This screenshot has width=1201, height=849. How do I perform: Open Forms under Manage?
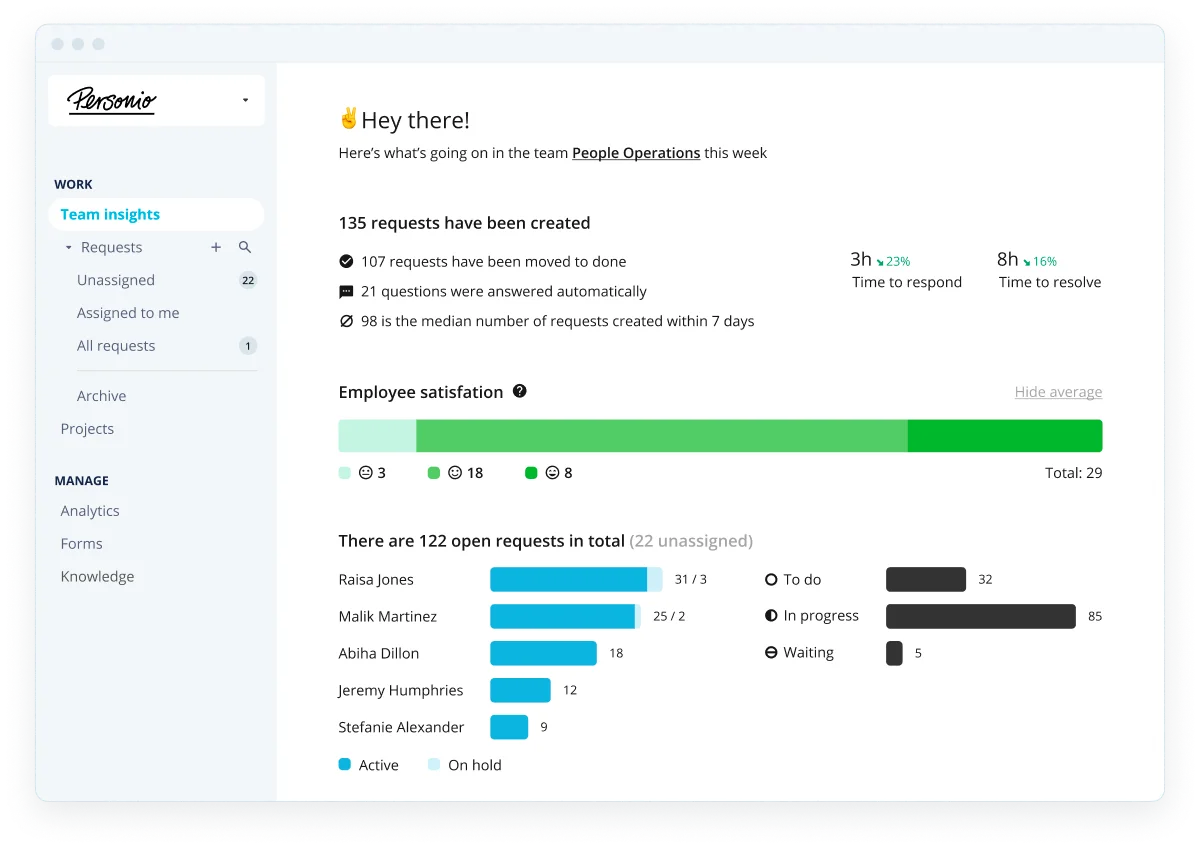[82, 544]
